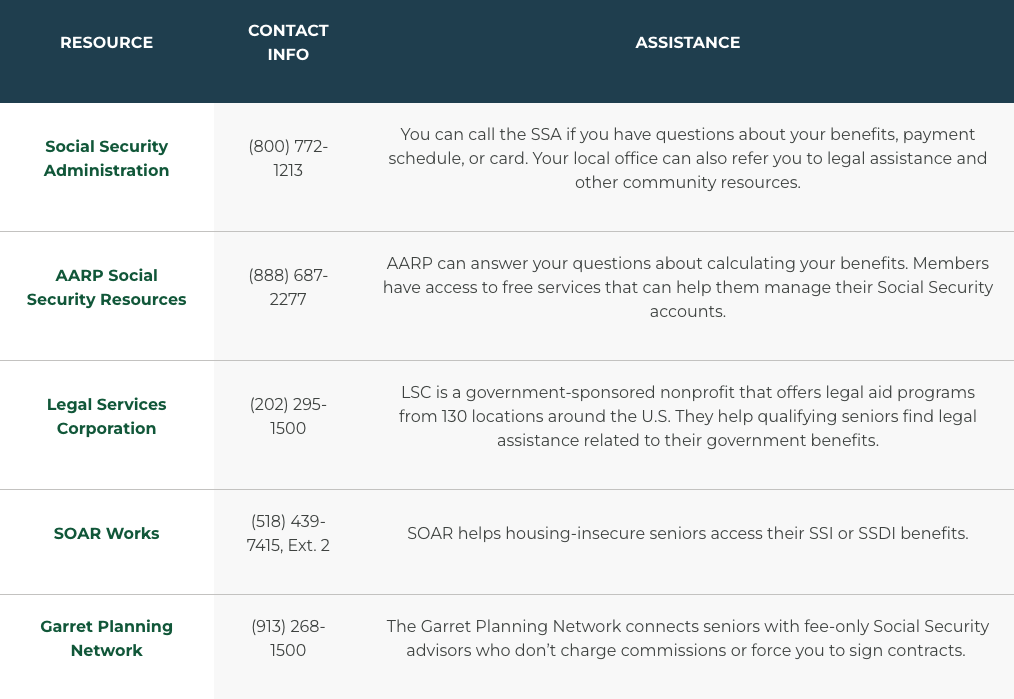
Task: Click the CONTACT INFO column header
Action: (x=288, y=43)
